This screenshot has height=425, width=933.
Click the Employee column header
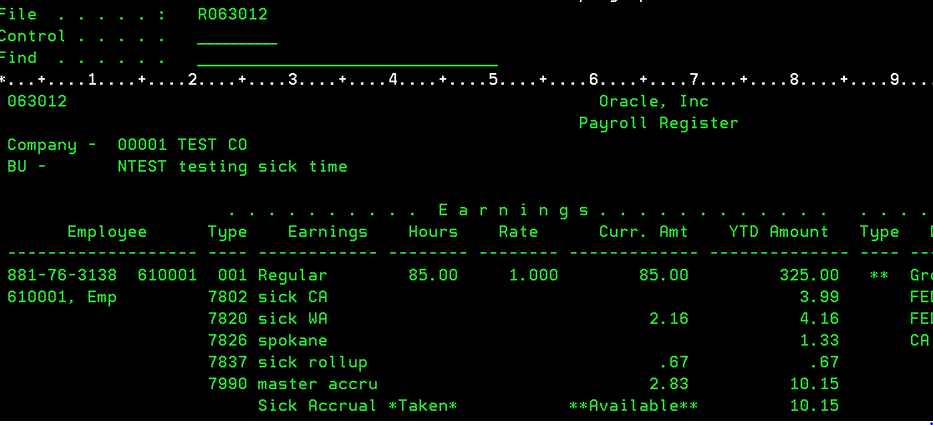point(107,232)
